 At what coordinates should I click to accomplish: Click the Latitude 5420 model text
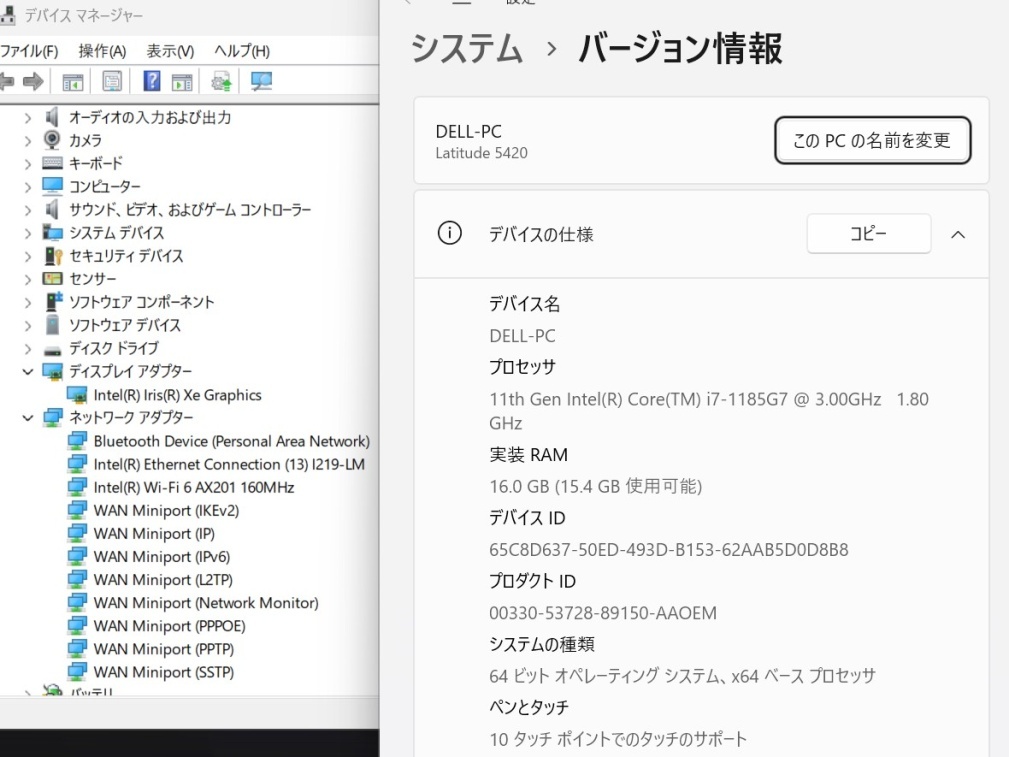click(481, 154)
